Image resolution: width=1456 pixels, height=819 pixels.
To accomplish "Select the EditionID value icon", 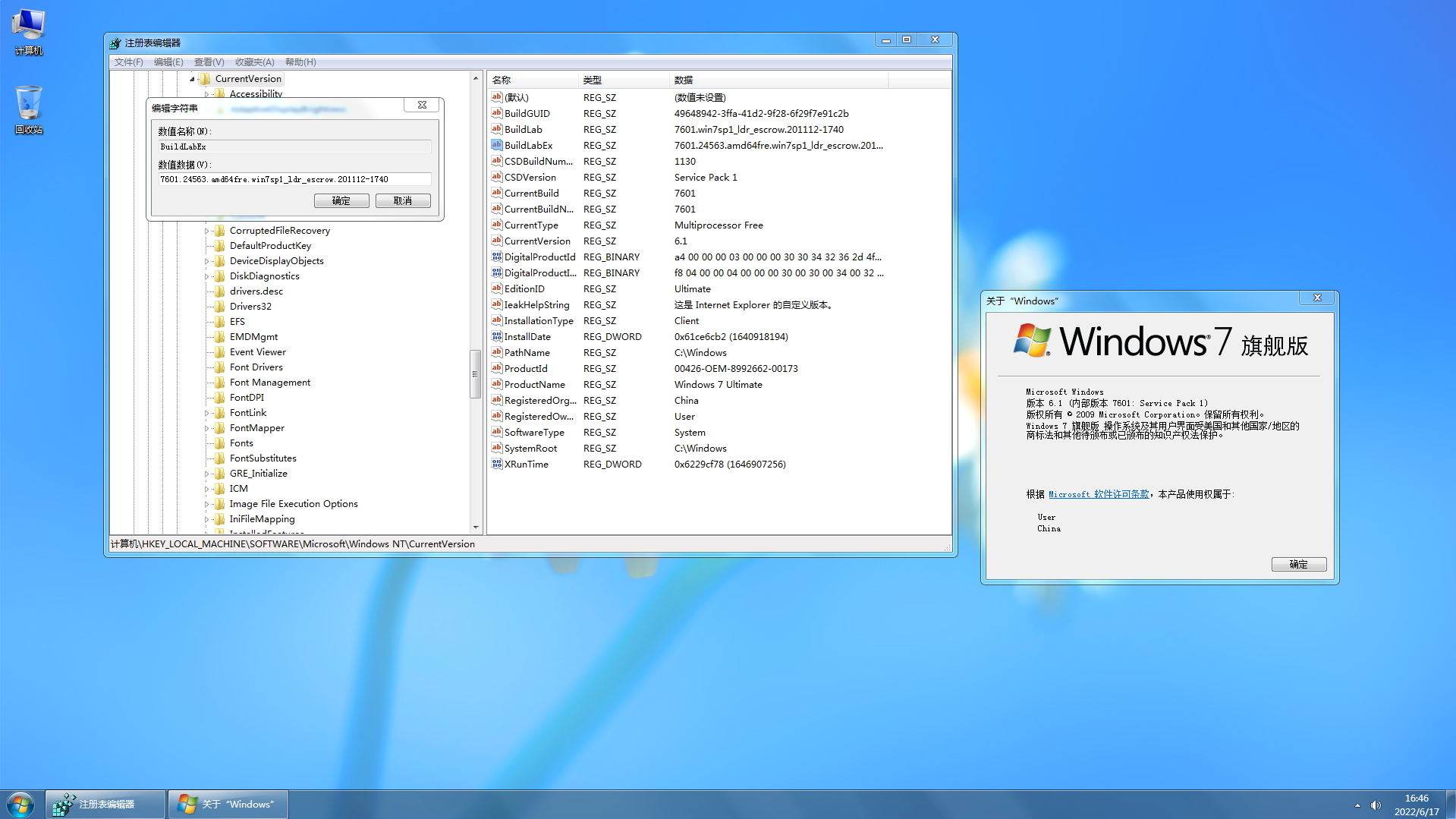I will (x=497, y=288).
